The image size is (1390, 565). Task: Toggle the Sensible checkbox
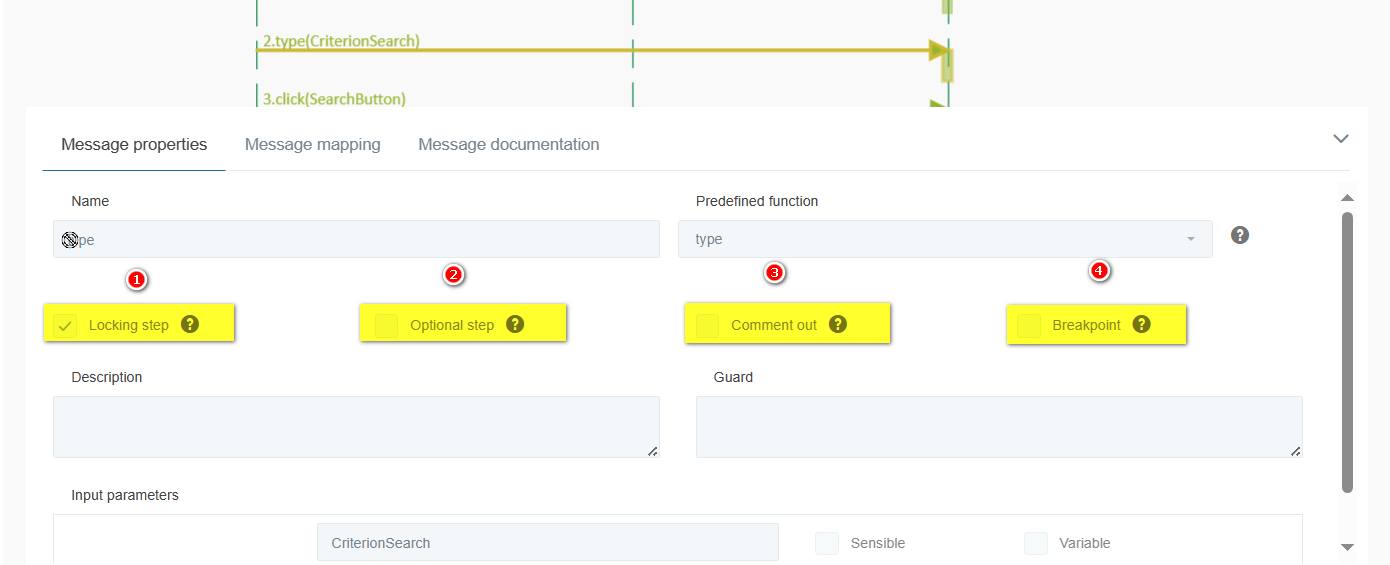coord(826,543)
